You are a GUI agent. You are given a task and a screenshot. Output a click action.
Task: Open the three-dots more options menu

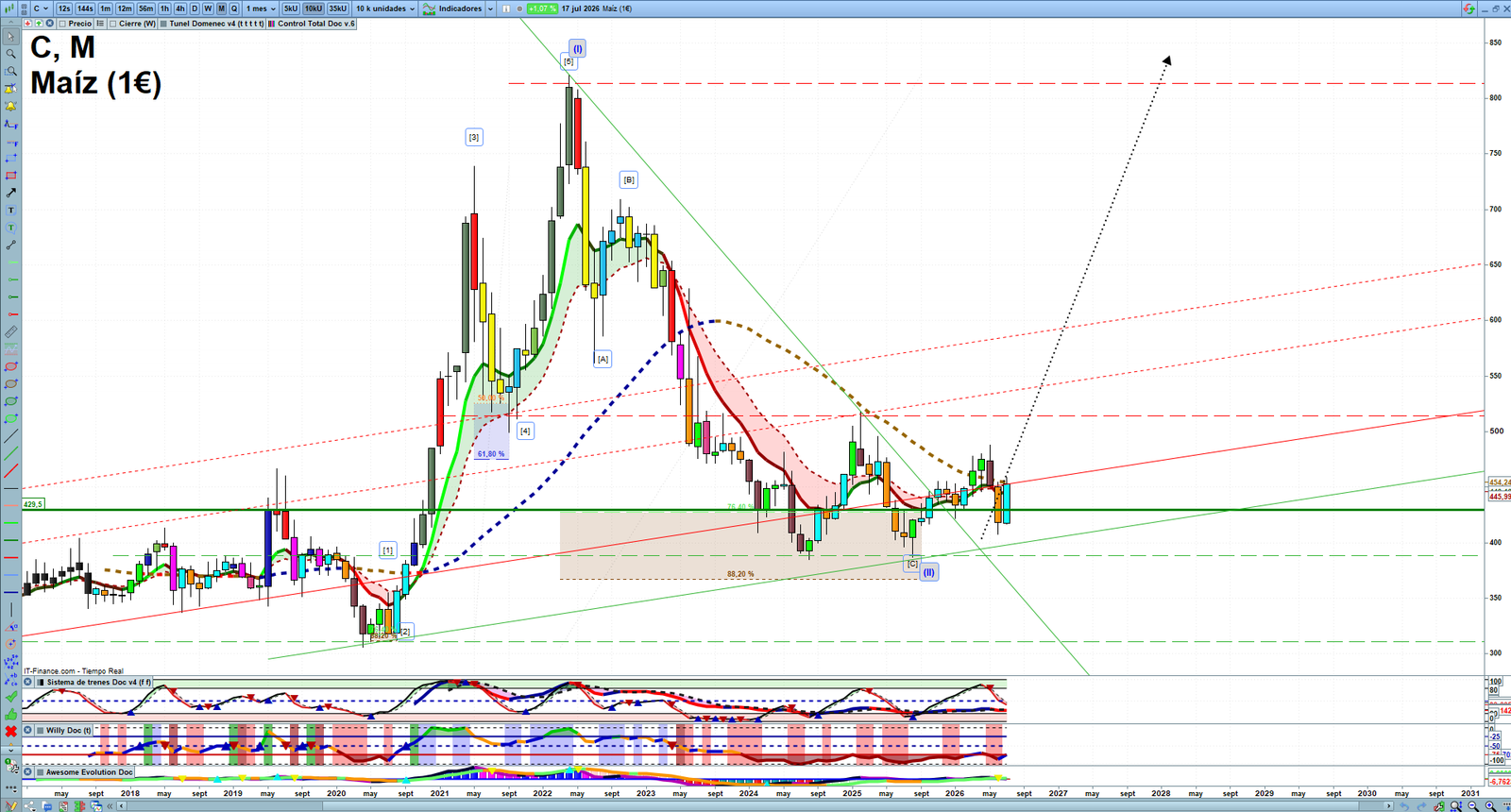point(11,788)
